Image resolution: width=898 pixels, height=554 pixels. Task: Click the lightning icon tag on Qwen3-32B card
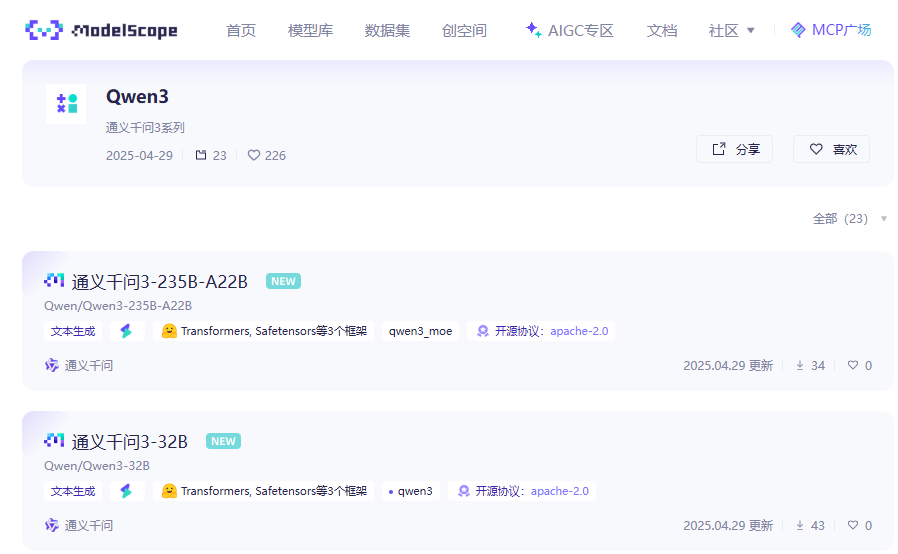[x=127, y=490]
